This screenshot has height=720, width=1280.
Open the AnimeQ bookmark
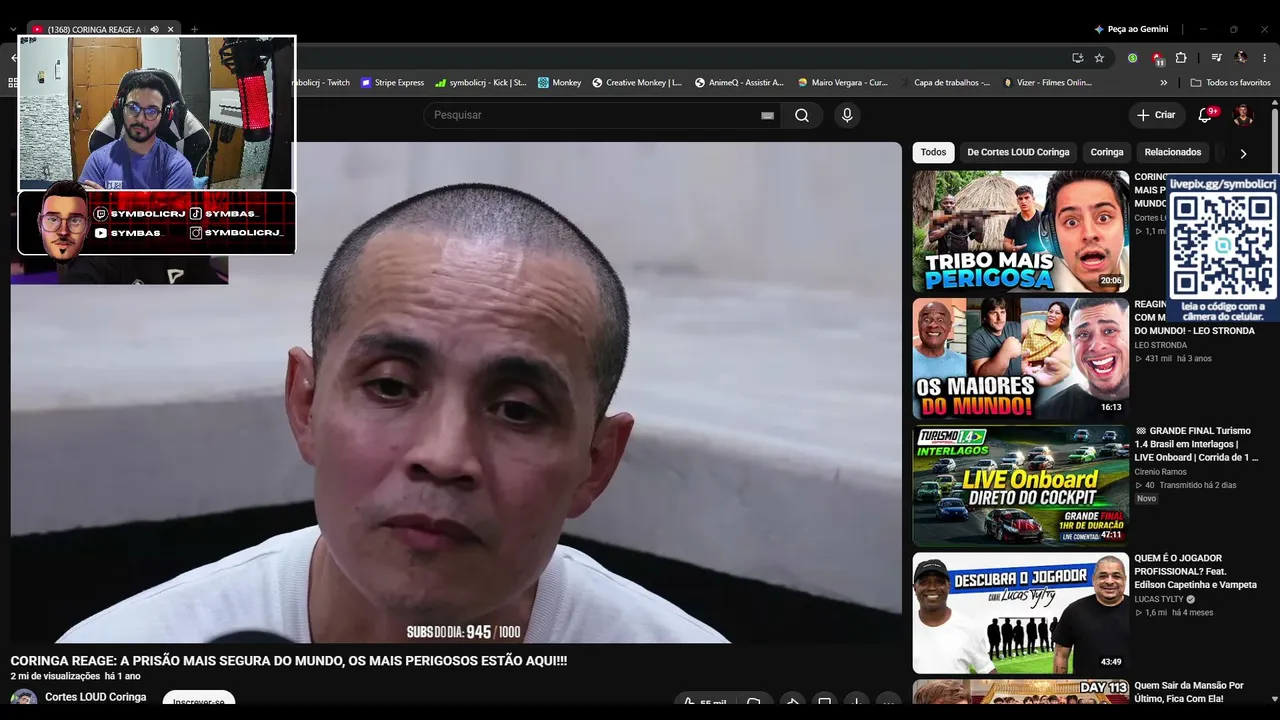tap(741, 83)
